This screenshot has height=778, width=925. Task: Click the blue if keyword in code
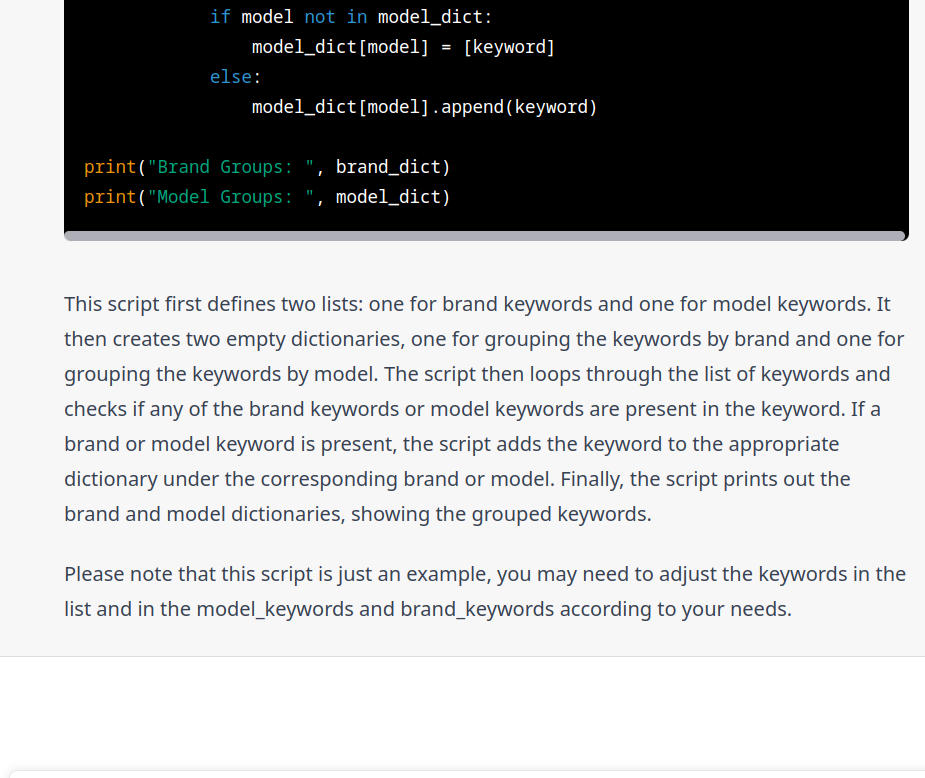[220, 17]
